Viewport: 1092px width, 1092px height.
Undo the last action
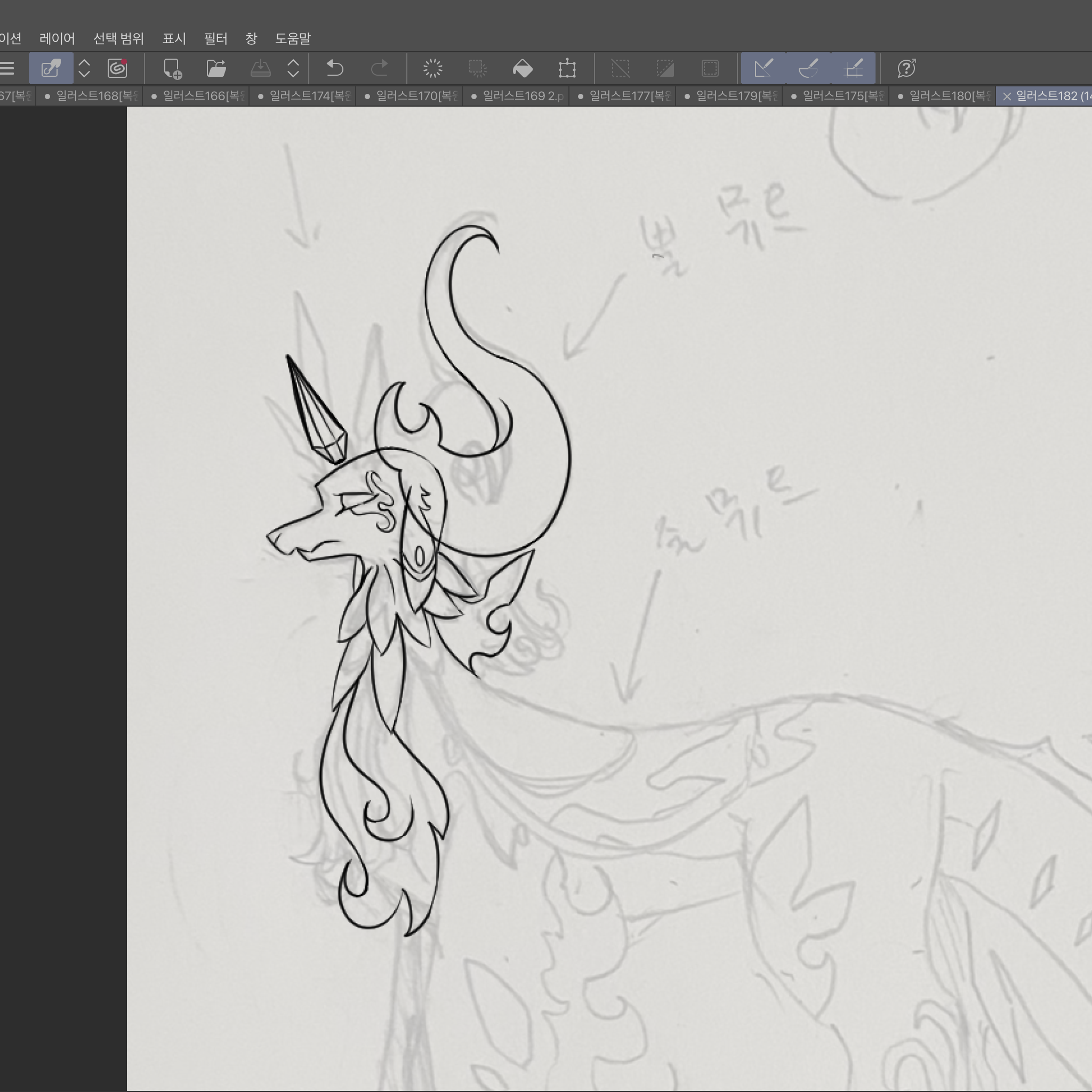[335, 68]
